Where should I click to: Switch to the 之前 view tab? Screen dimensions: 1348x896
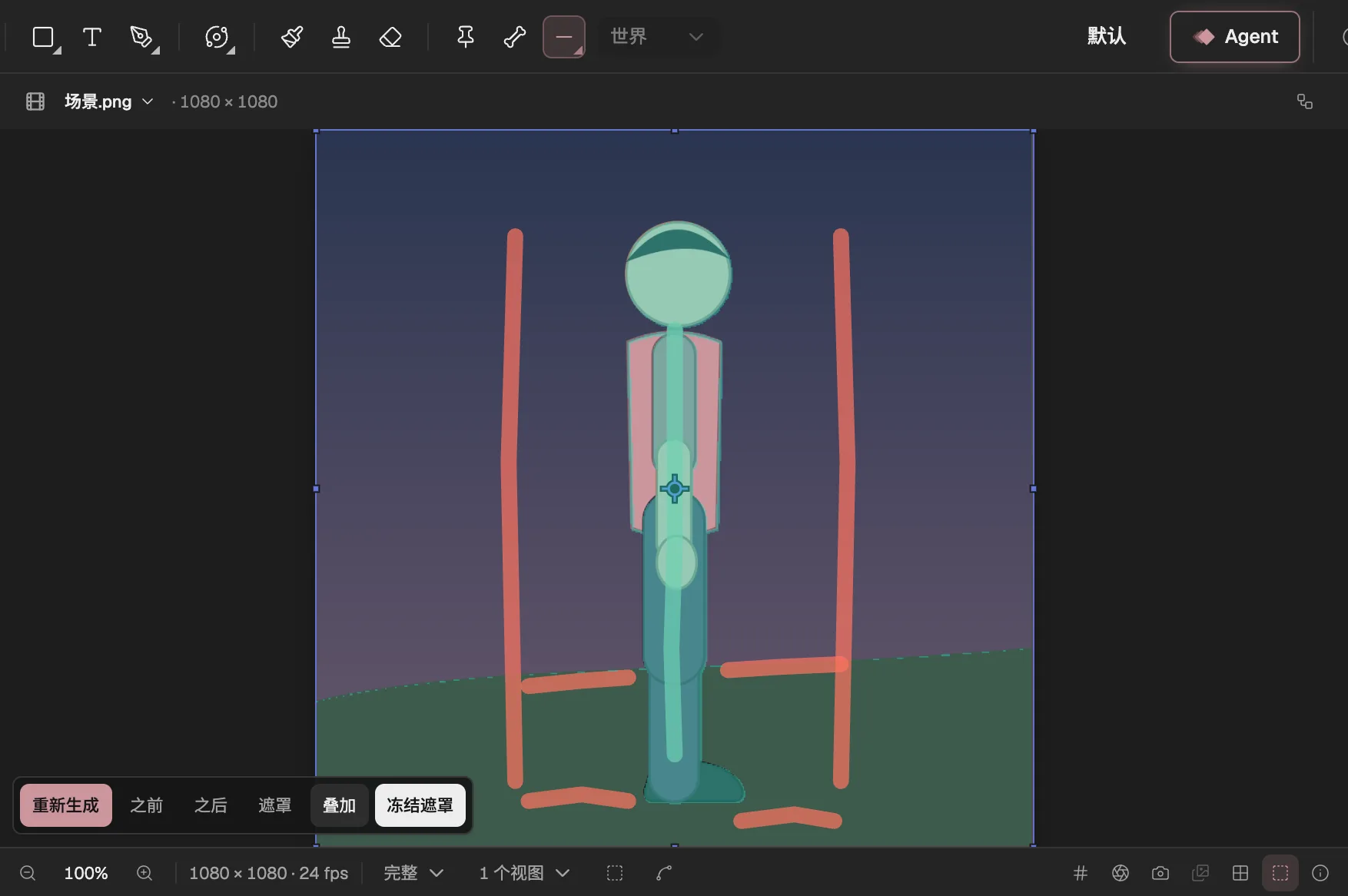(147, 805)
